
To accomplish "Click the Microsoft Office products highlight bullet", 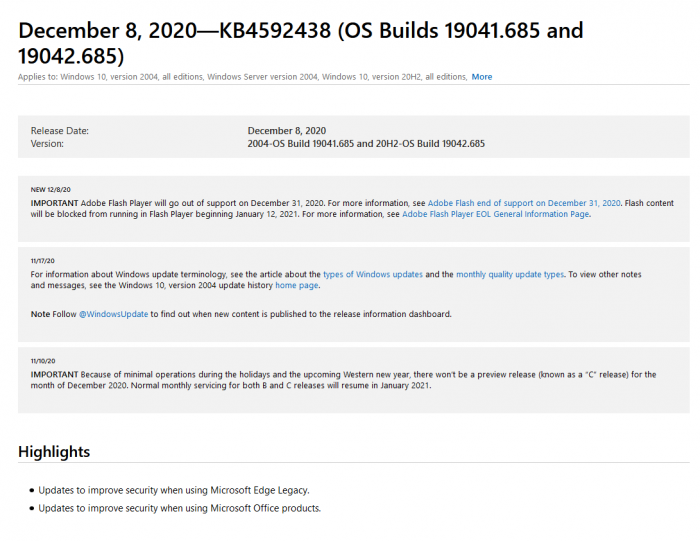I will click(x=179, y=508).
